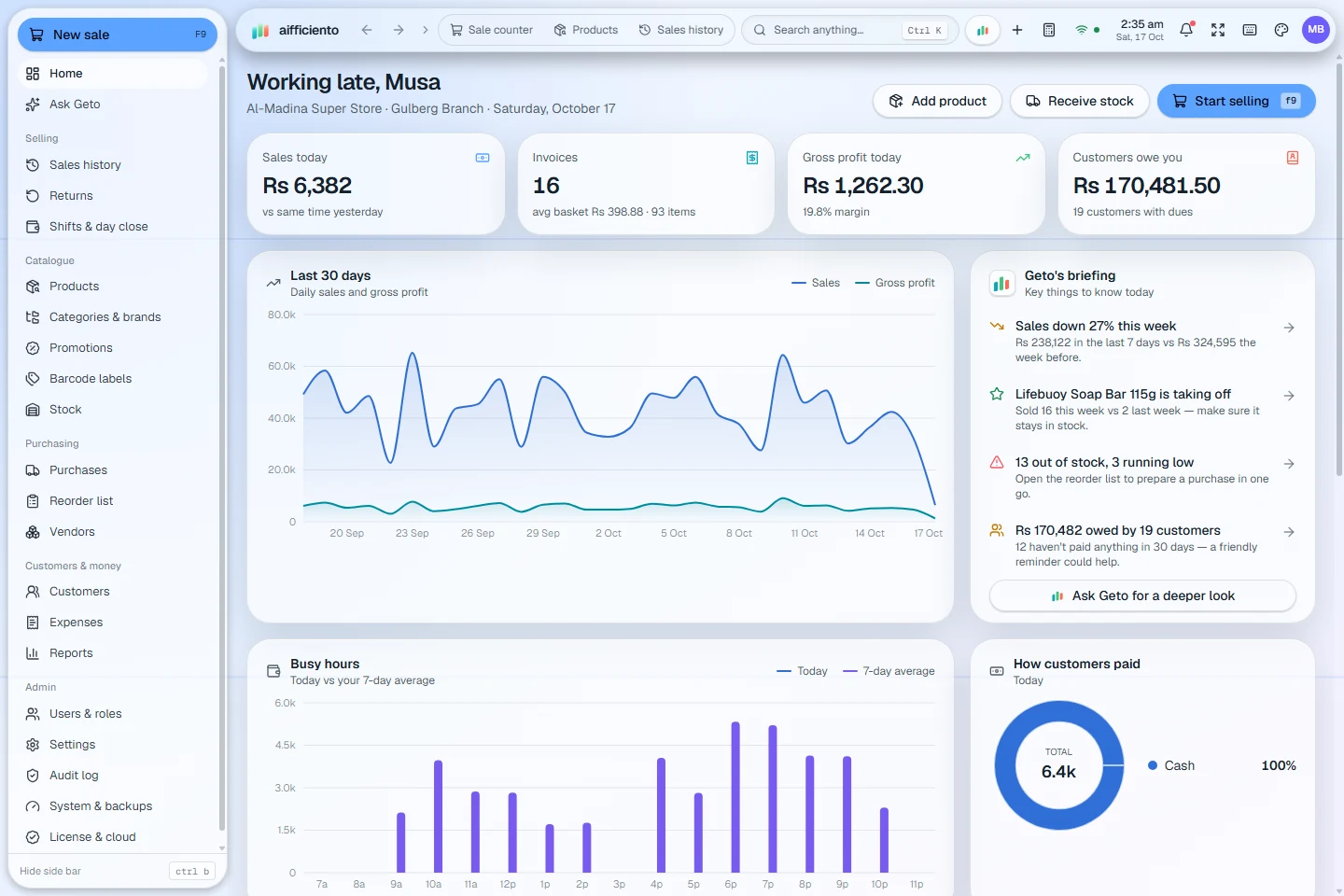The image size is (1344, 896).
Task: Click the Receive stock button
Action: [x=1079, y=101]
